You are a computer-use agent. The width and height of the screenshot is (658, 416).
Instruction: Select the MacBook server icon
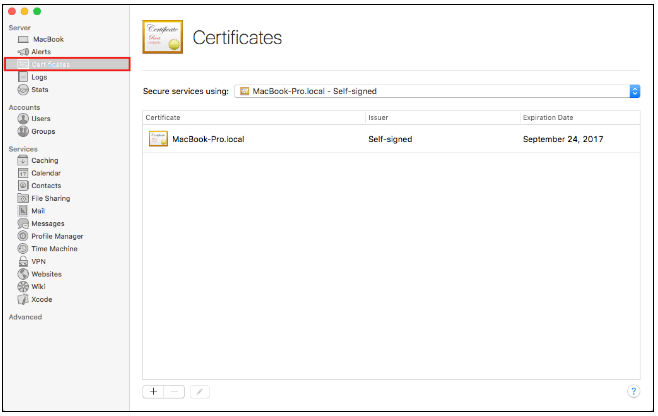23,39
